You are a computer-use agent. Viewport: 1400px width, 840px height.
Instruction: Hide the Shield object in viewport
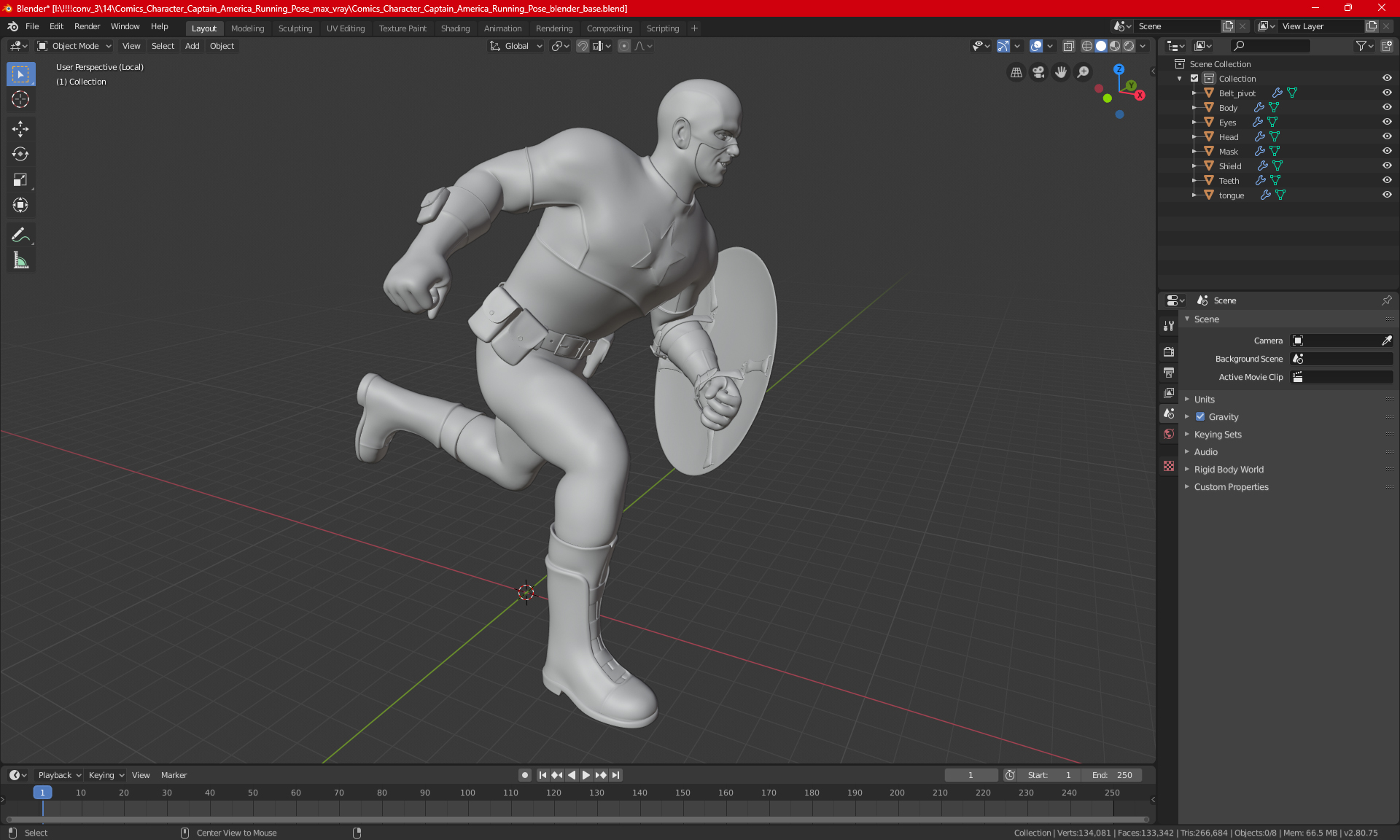(x=1387, y=166)
